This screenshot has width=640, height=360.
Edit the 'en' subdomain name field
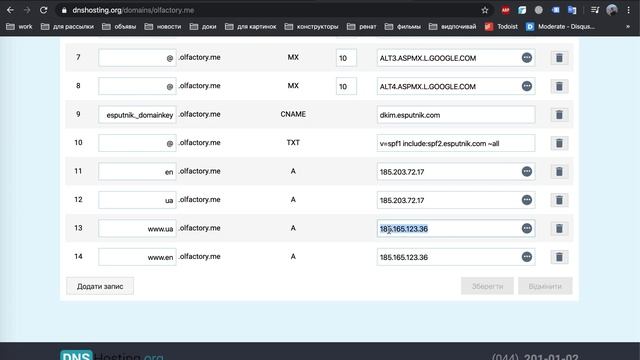137,171
